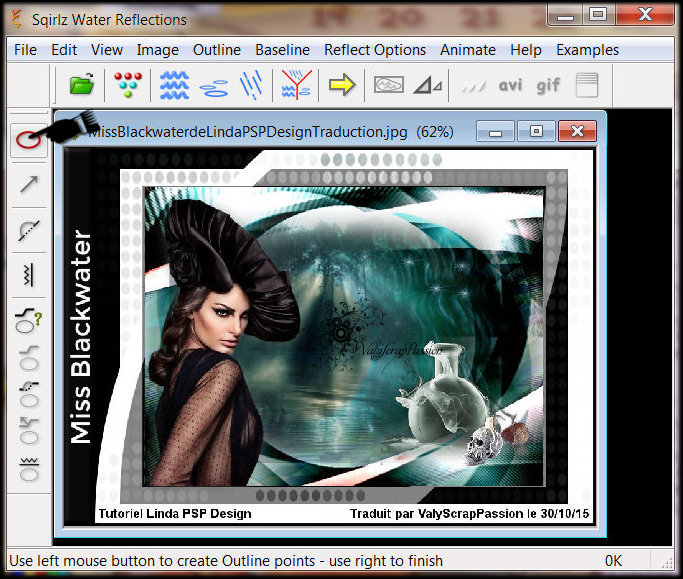Click the bottom grayed wave outline icon
The height and width of the screenshot is (579, 683).
click(29, 469)
